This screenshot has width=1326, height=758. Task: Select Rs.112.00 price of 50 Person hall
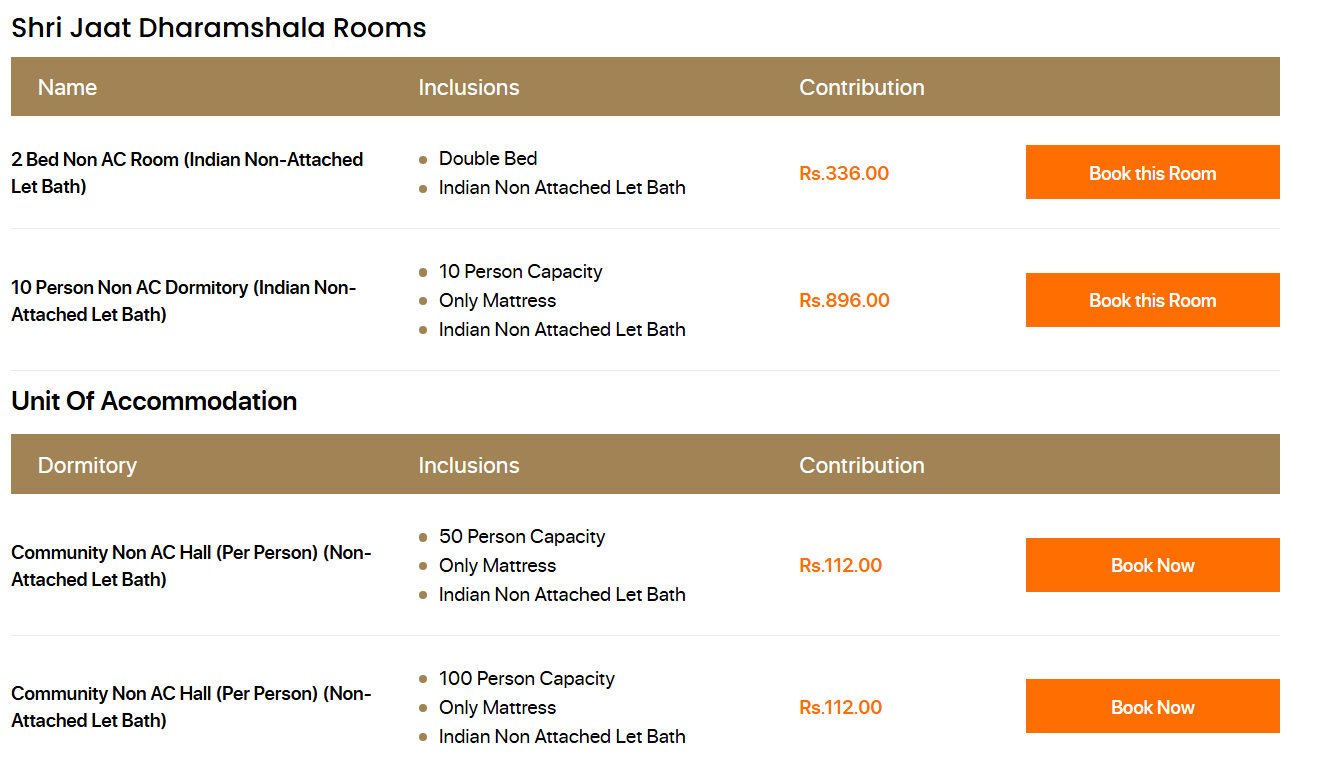pos(840,566)
